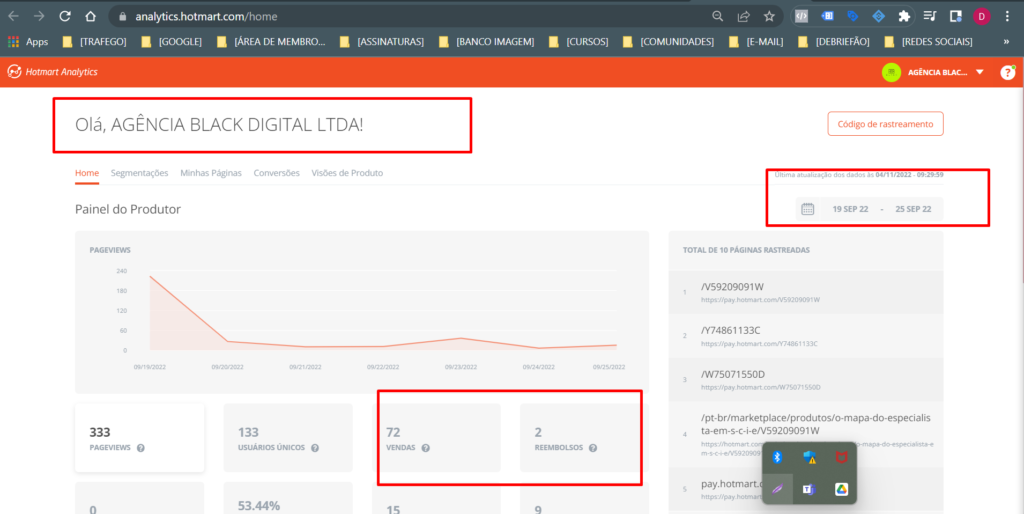1024x514 pixels.
Task: Click the 19 SEP 22 start date field
Action: pos(850,209)
